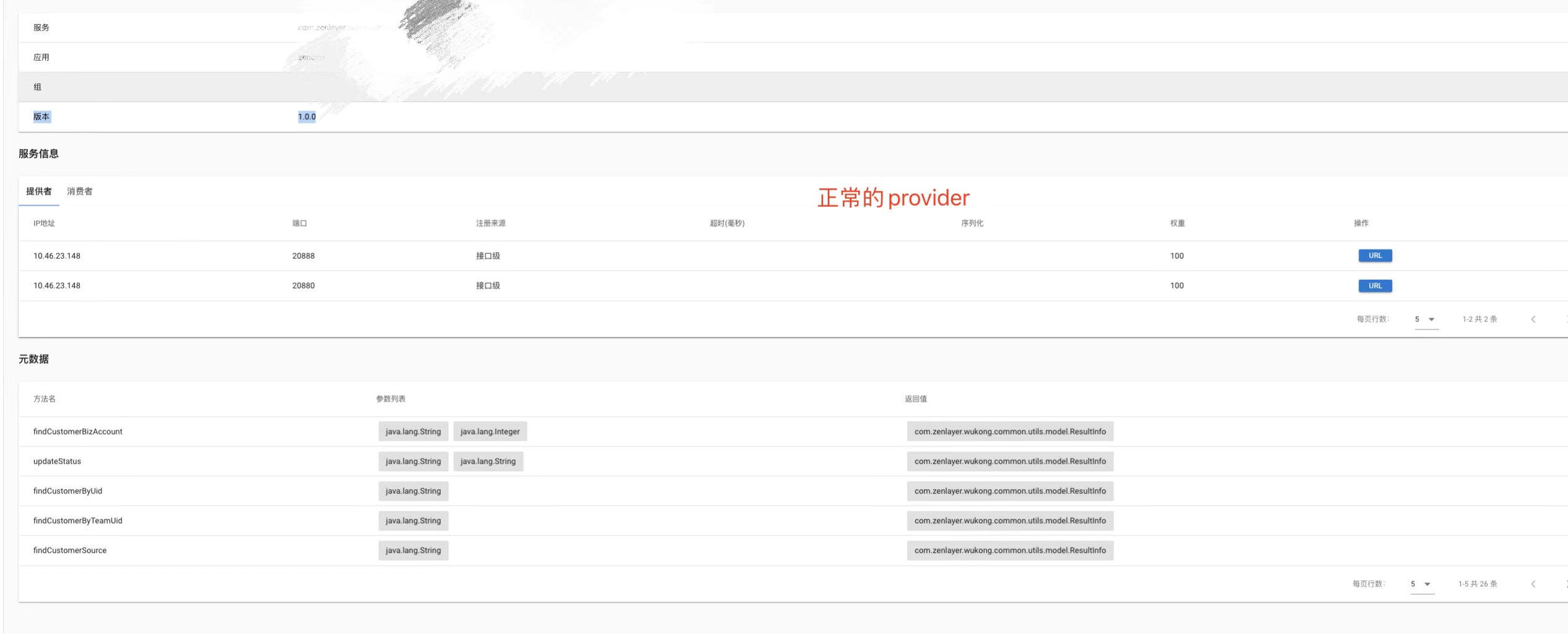Click first java.lang.String chip in updateStatus row

pos(413,461)
